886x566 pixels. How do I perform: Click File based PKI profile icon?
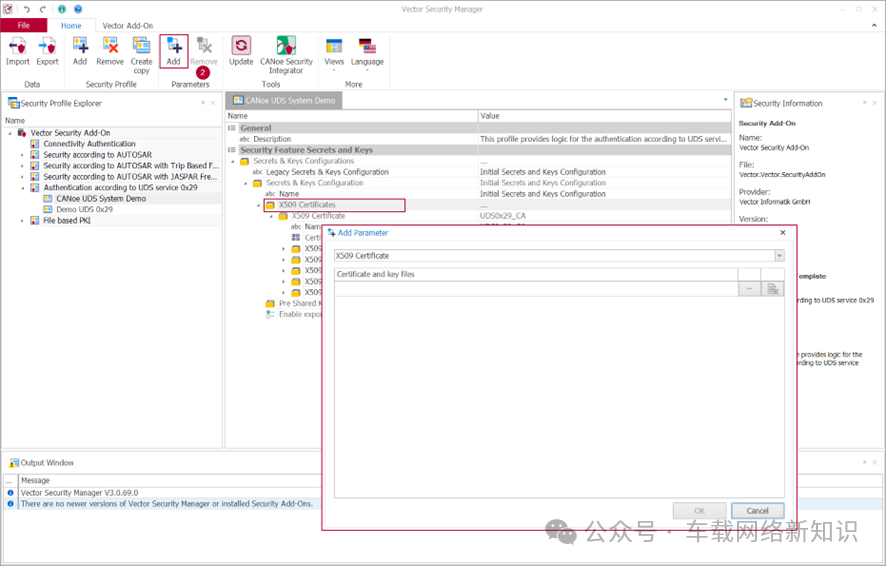click(34, 221)
